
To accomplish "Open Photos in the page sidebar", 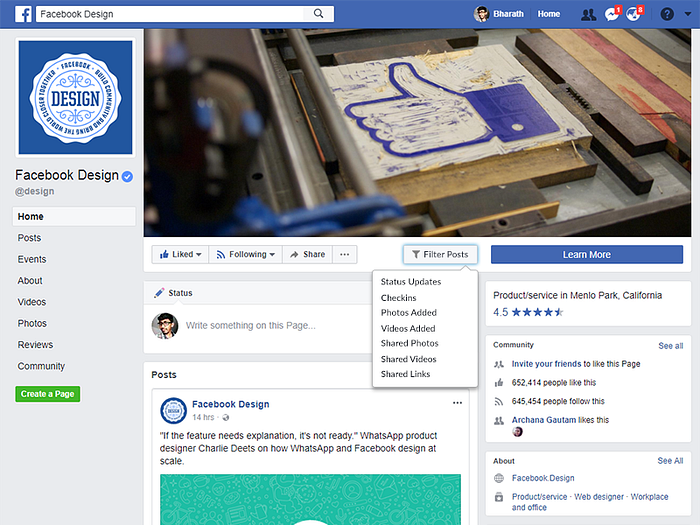I will click(32, 324).
